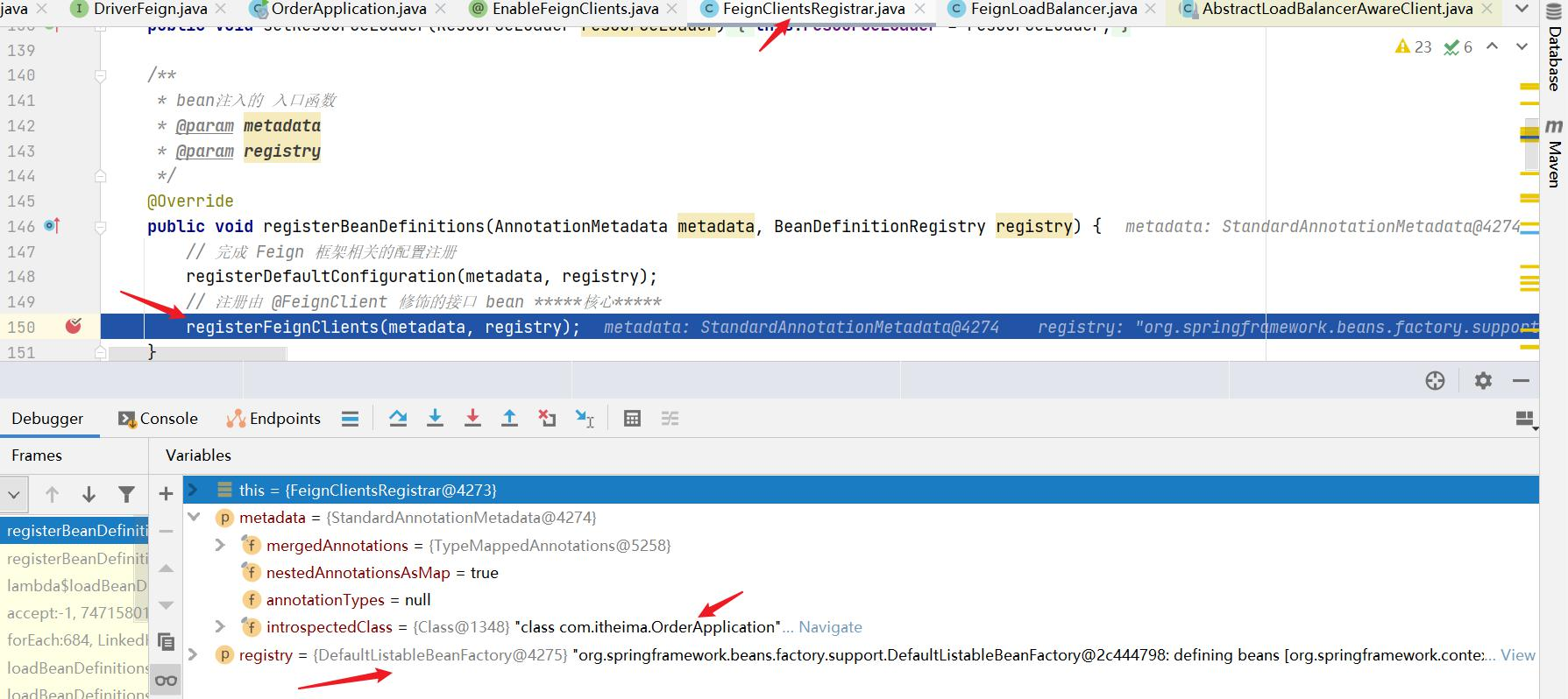Select the accept:-1 frame

coord(74,613)
